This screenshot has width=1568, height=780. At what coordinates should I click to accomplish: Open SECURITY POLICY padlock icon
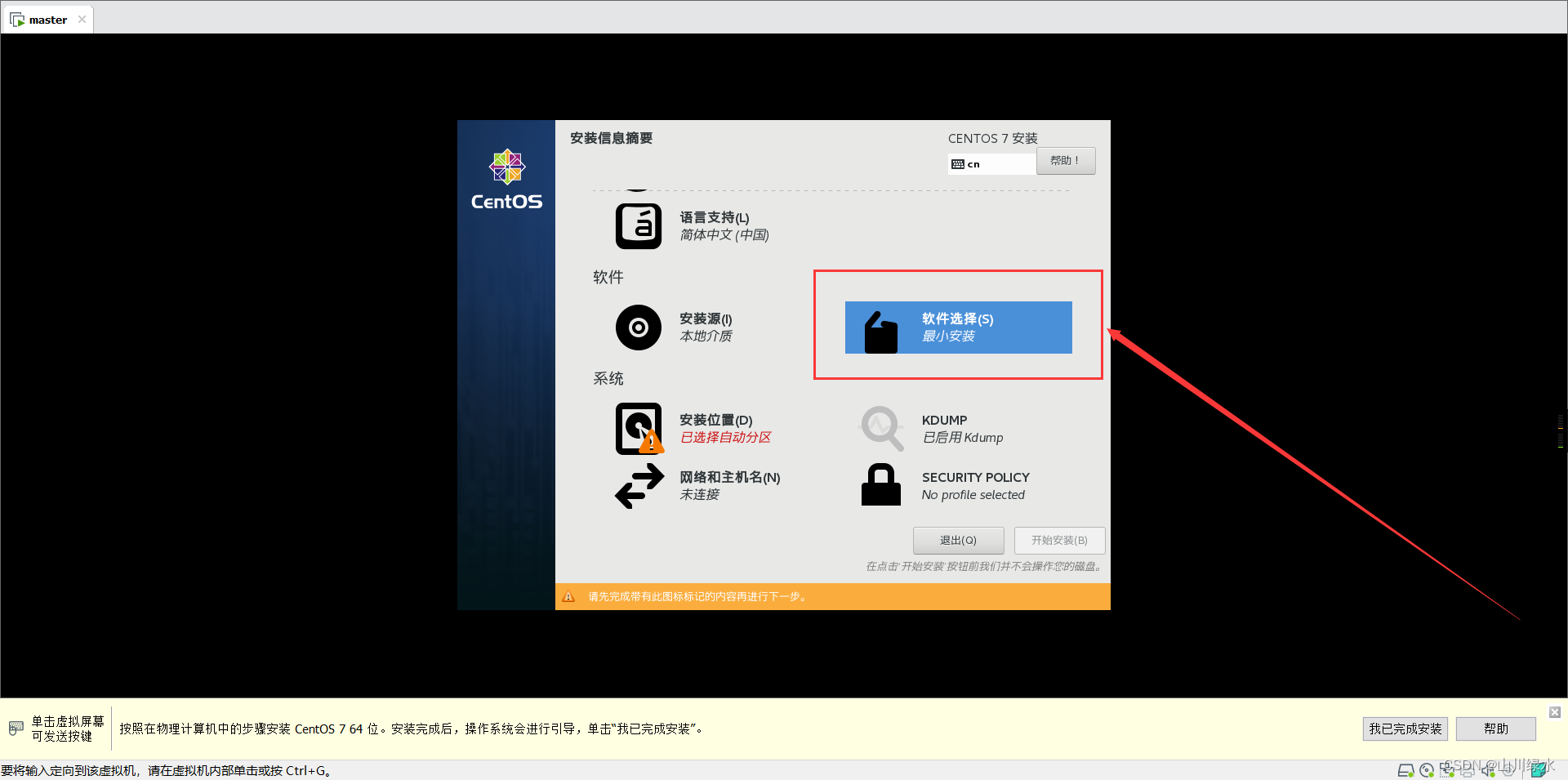click(x=881, y=484)
